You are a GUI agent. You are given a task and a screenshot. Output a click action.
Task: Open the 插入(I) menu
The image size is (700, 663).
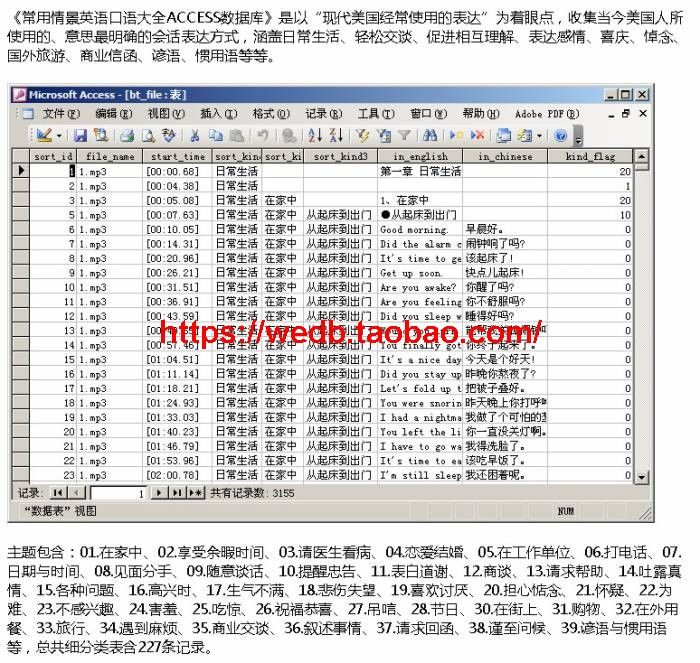coord(218,114)
